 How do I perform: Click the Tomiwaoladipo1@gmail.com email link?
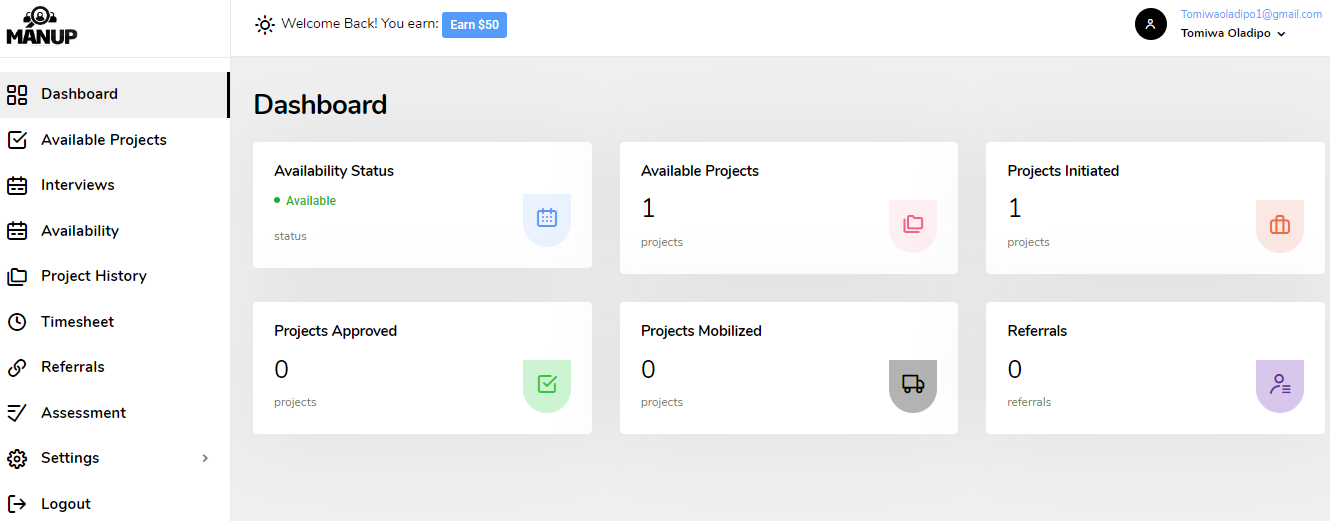(1251, 14)
